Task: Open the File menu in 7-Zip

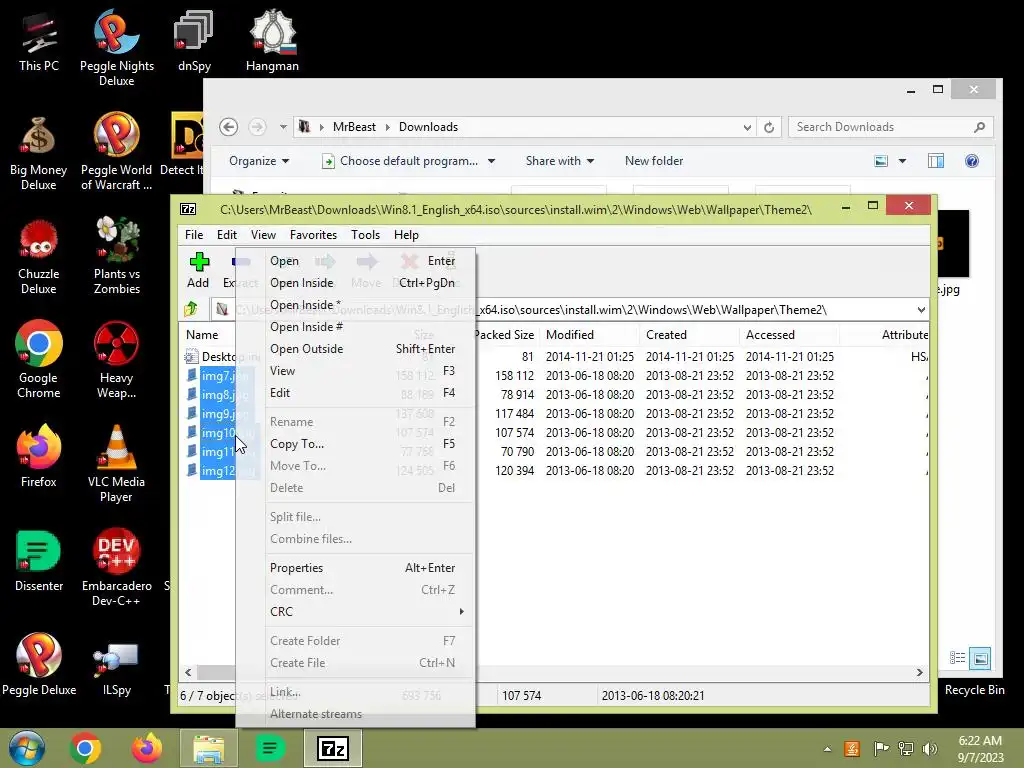Action: (x=194, y=234)
